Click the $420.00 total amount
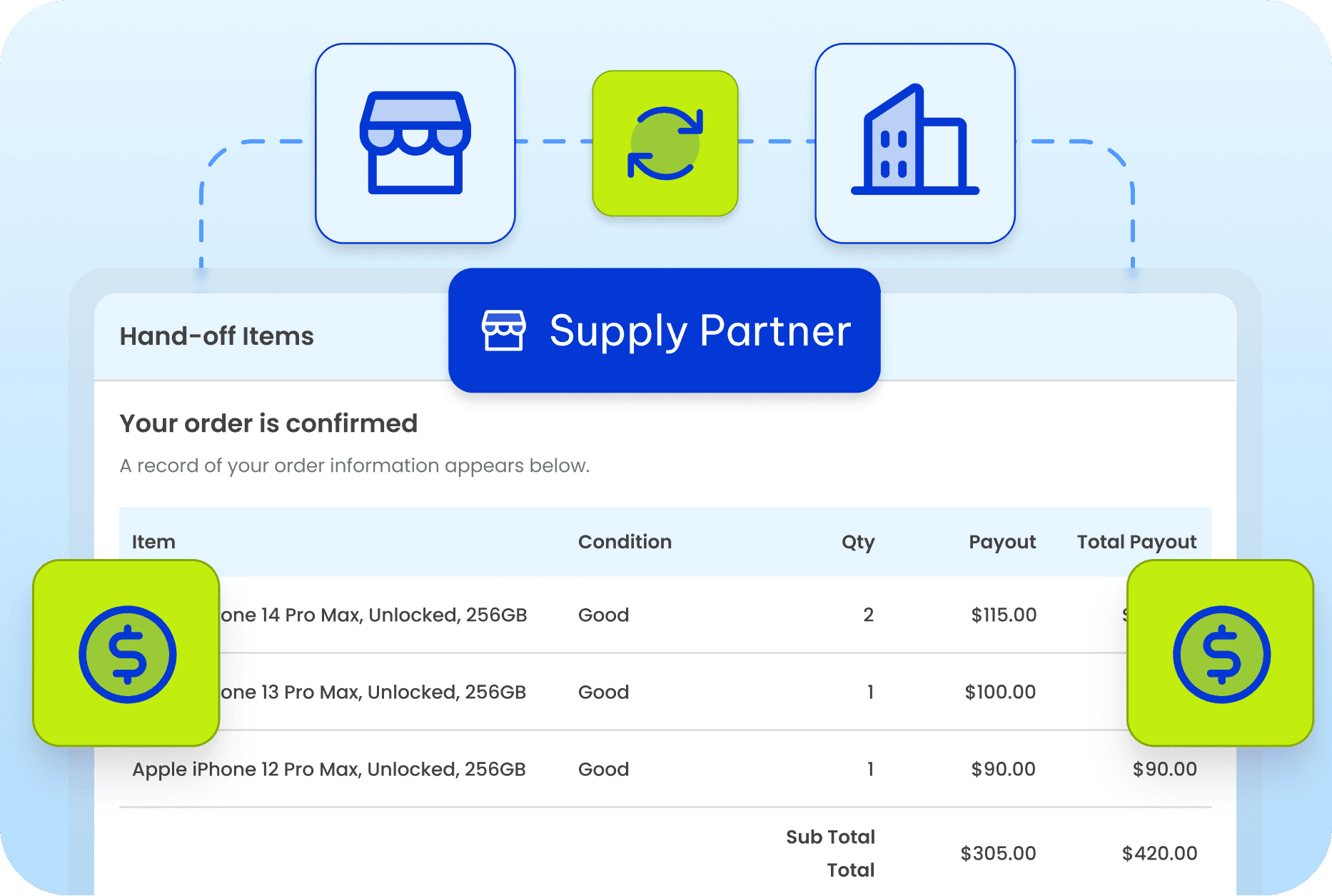Image resolution: width=1332 pixels, height=896 pixels. [1159, 853]
